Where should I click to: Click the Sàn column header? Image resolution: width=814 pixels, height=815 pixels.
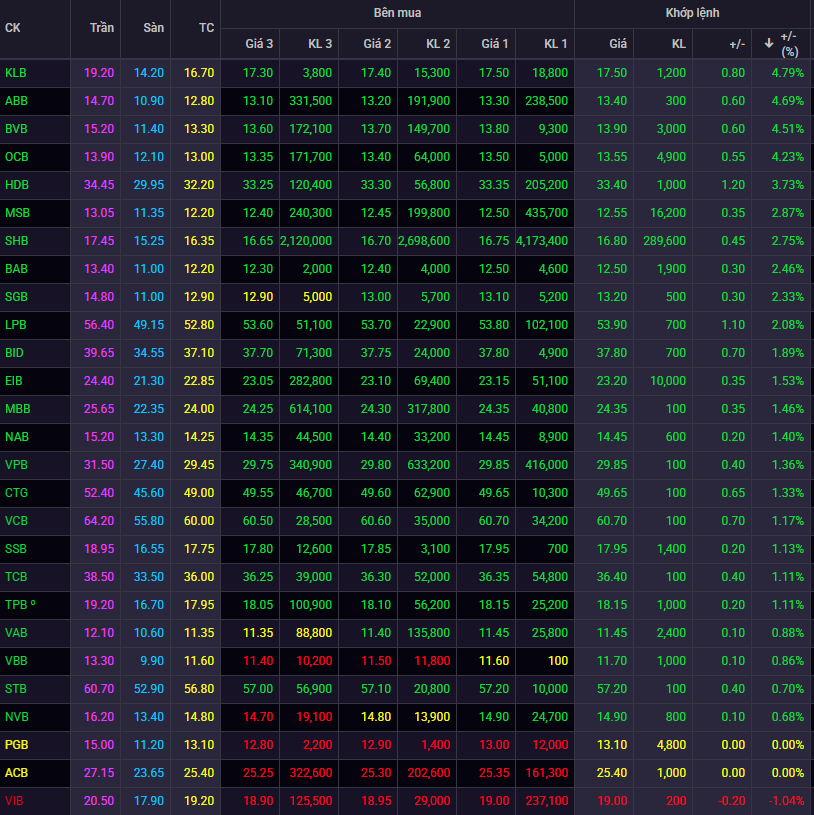(x=152, y=28)
